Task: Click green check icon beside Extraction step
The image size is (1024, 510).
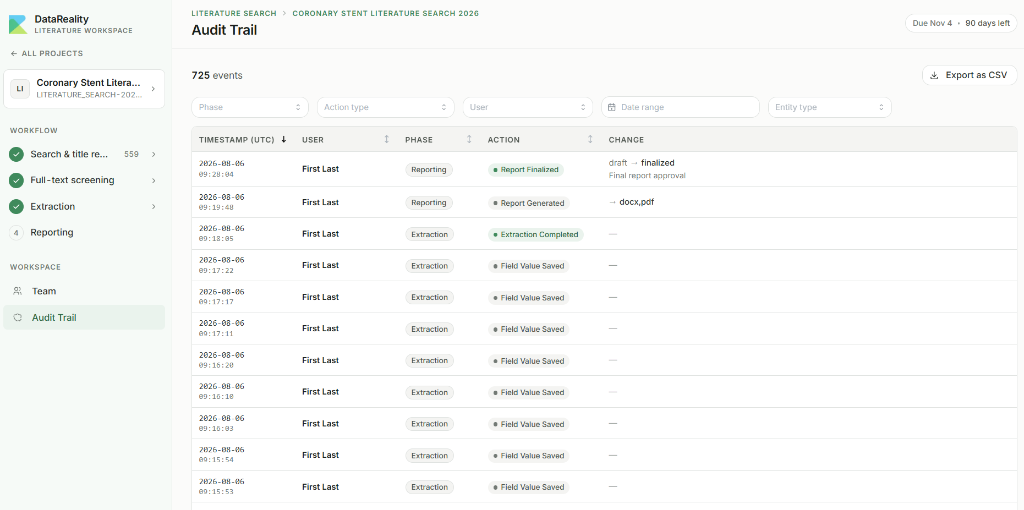Action: [16, 206]
